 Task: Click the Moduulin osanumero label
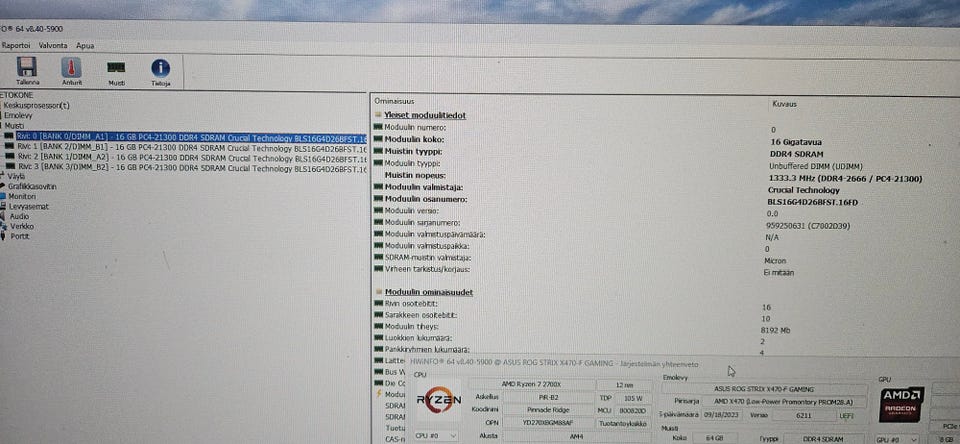[x=426, y=199]
